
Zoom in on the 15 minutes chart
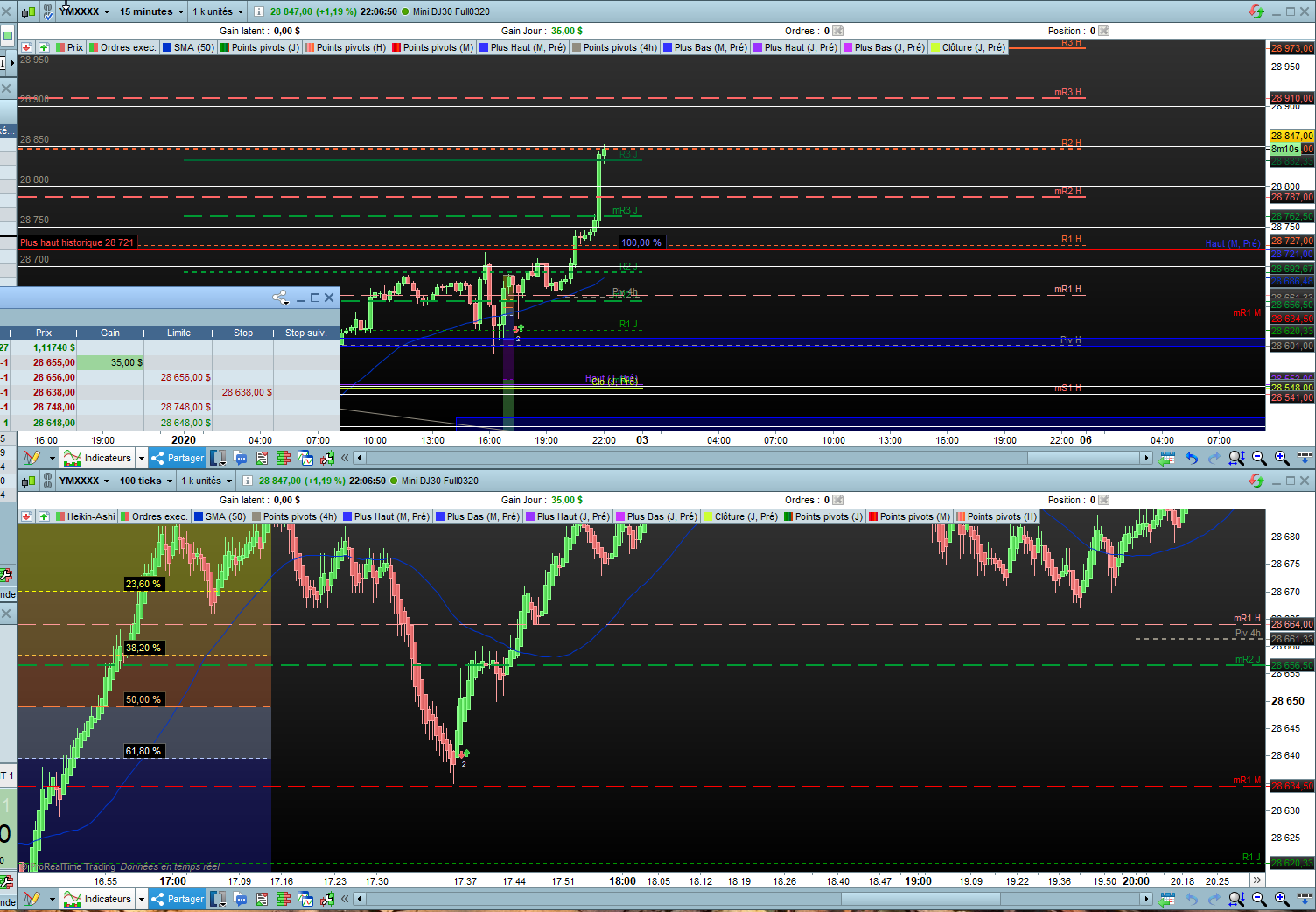[1282, 458]
